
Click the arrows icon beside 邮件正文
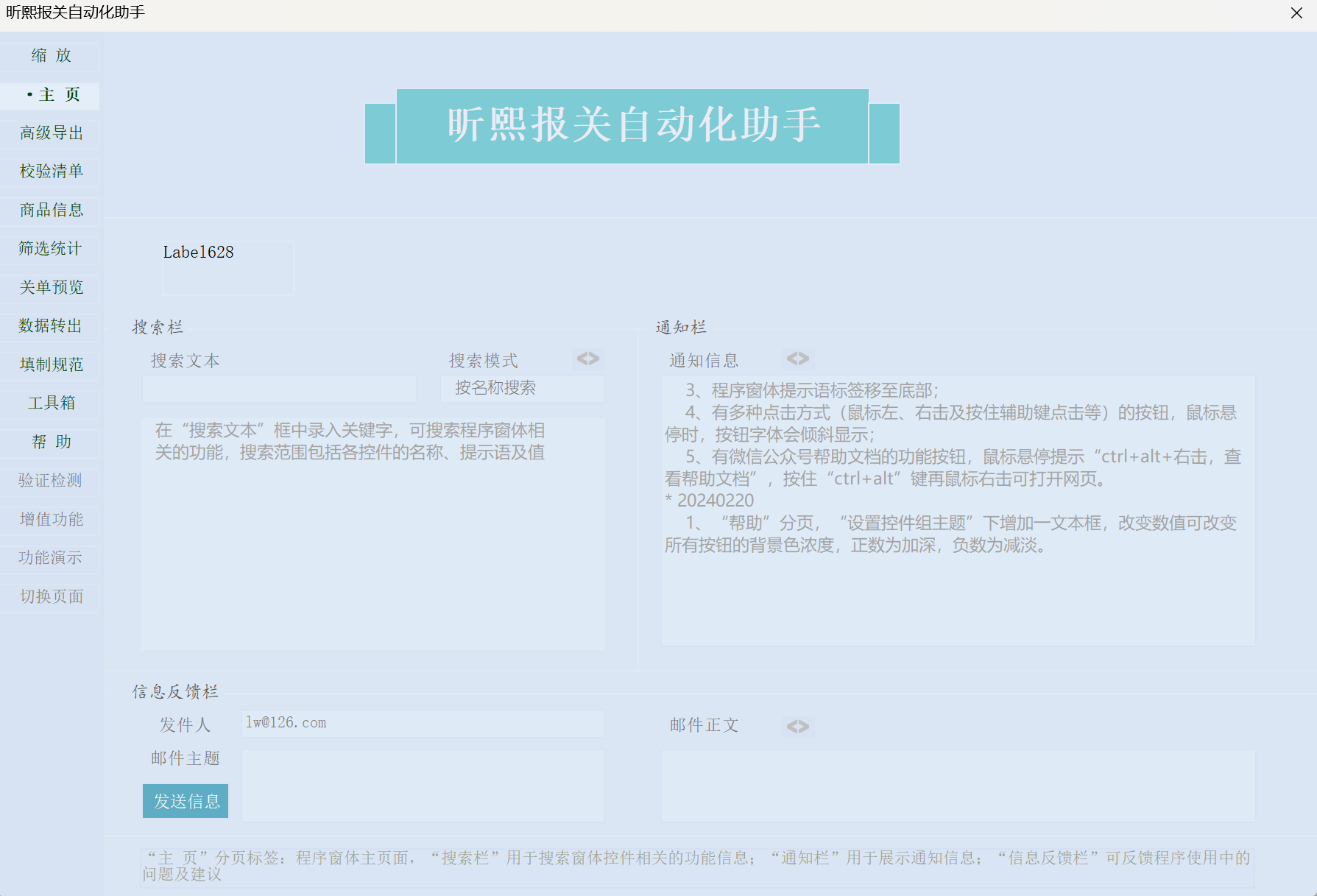point(797,727)
